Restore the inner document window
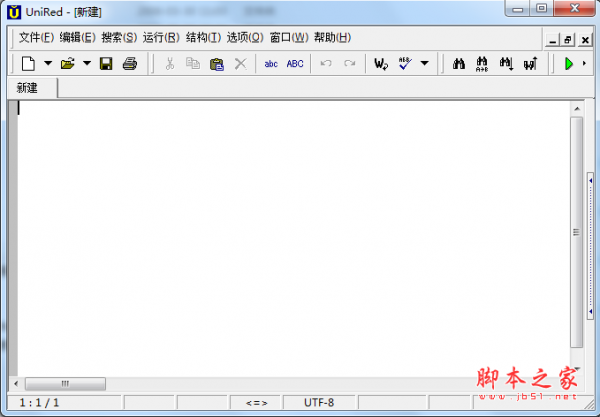Viewport: 600px width, 417px height. click(569, 40)
